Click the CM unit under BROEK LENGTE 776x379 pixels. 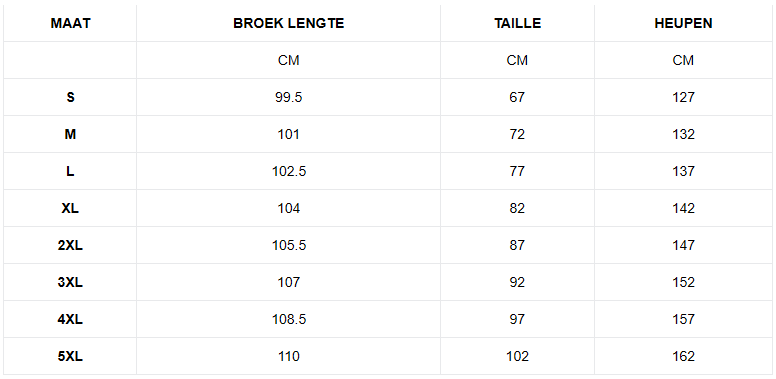pyautogui.click(x=289, y=60)
